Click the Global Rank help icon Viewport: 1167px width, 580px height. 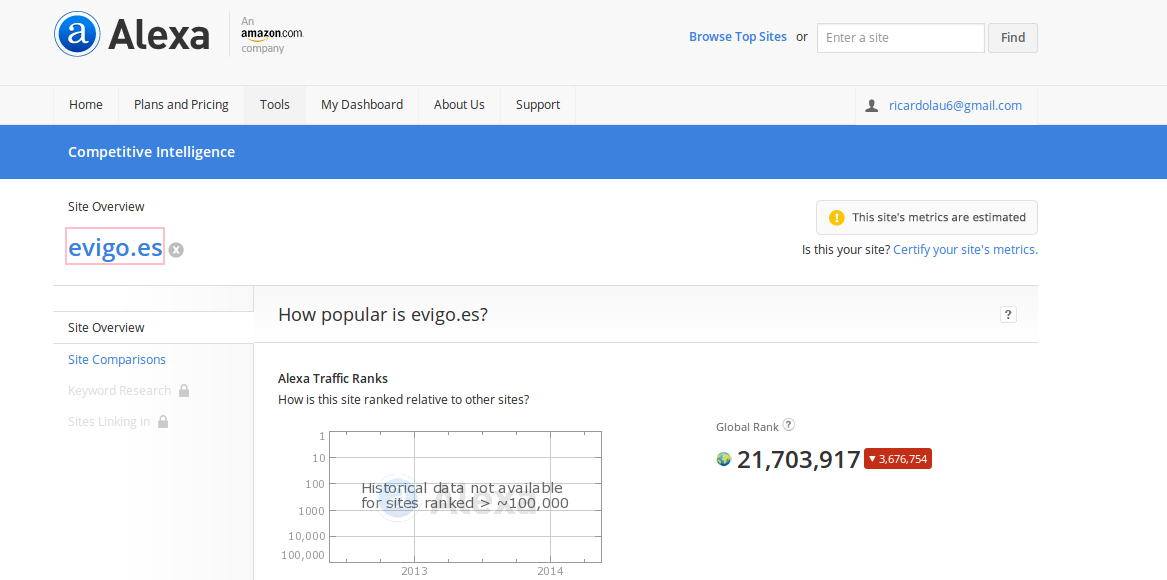click(x=789, y=425)
